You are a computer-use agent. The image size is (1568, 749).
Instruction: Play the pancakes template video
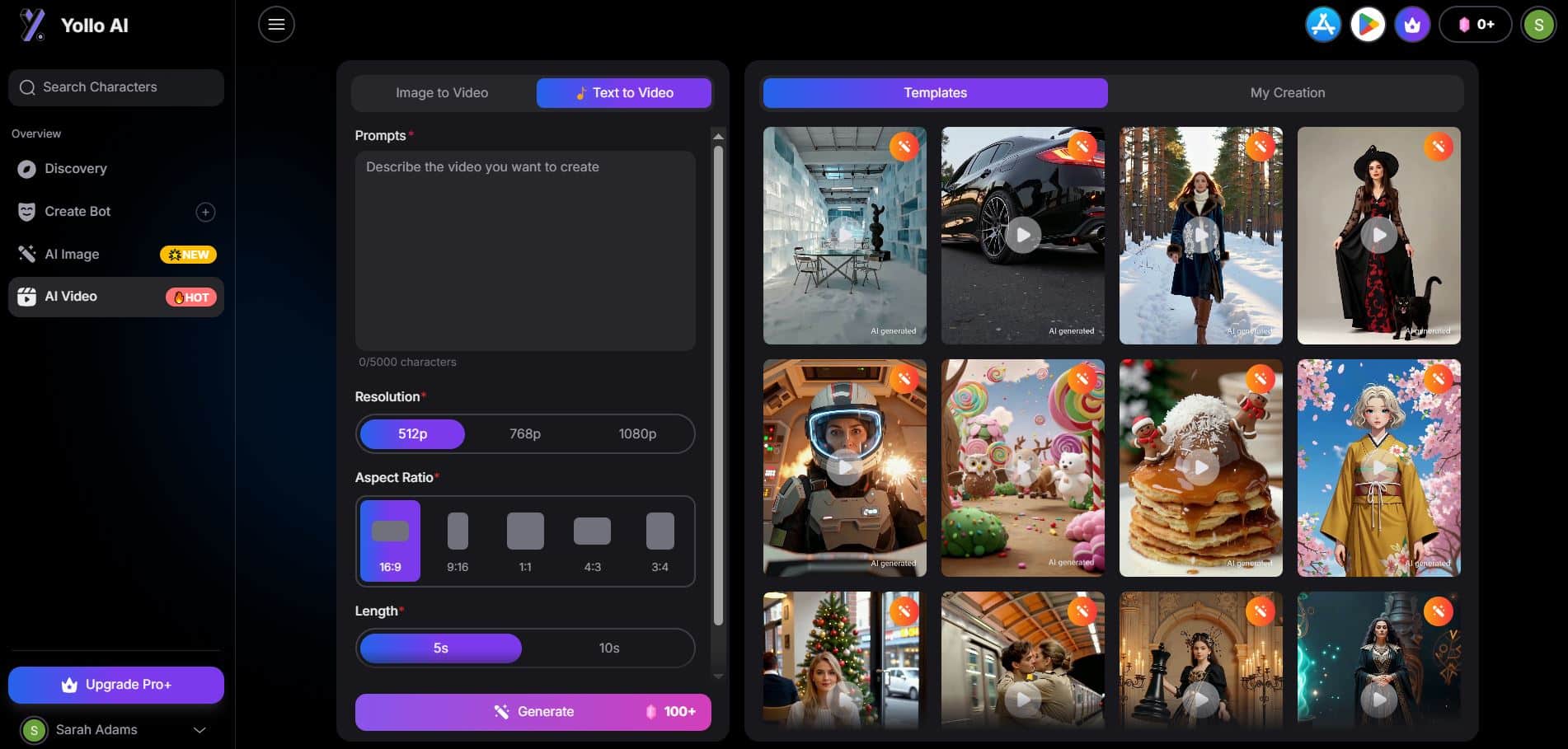tap(1201, 468)
